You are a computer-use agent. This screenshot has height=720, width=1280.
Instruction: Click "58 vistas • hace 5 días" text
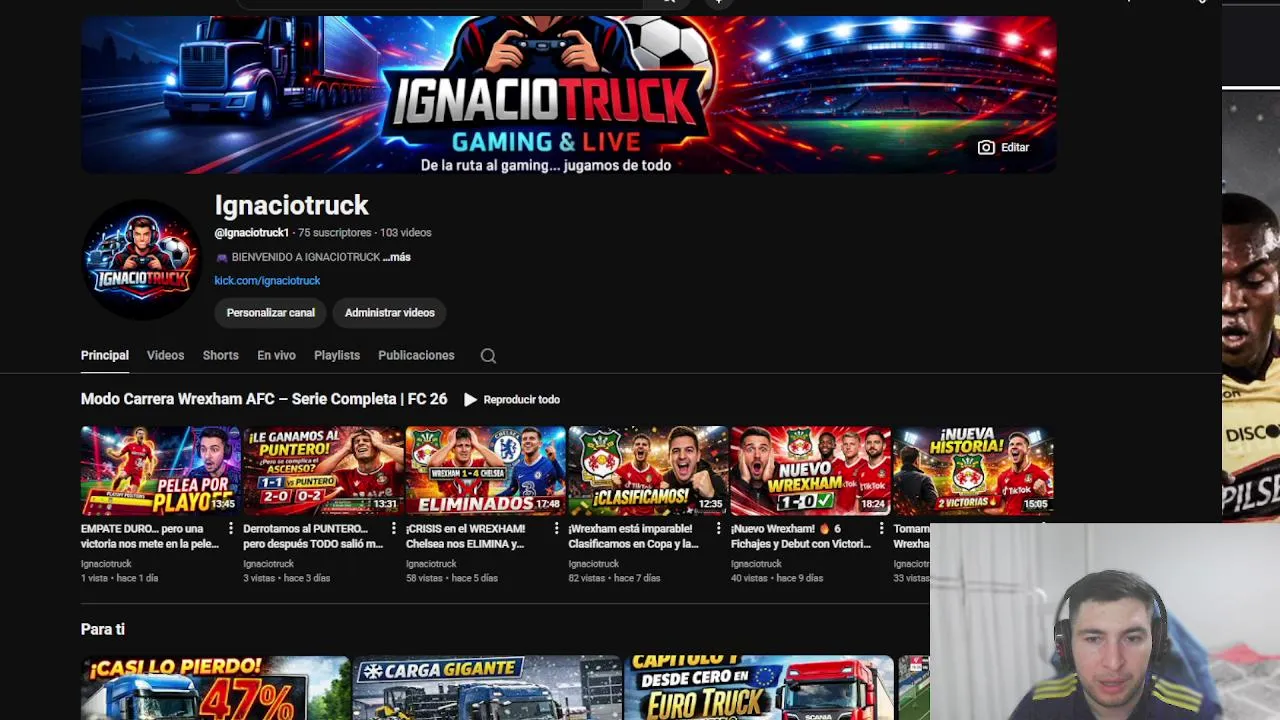pos(451,578)
